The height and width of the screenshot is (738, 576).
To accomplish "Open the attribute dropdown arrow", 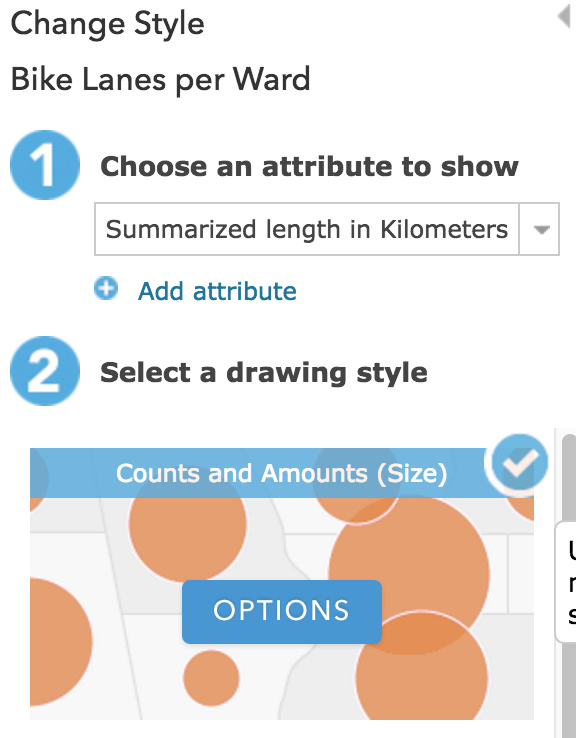I will tap(540, 230).
